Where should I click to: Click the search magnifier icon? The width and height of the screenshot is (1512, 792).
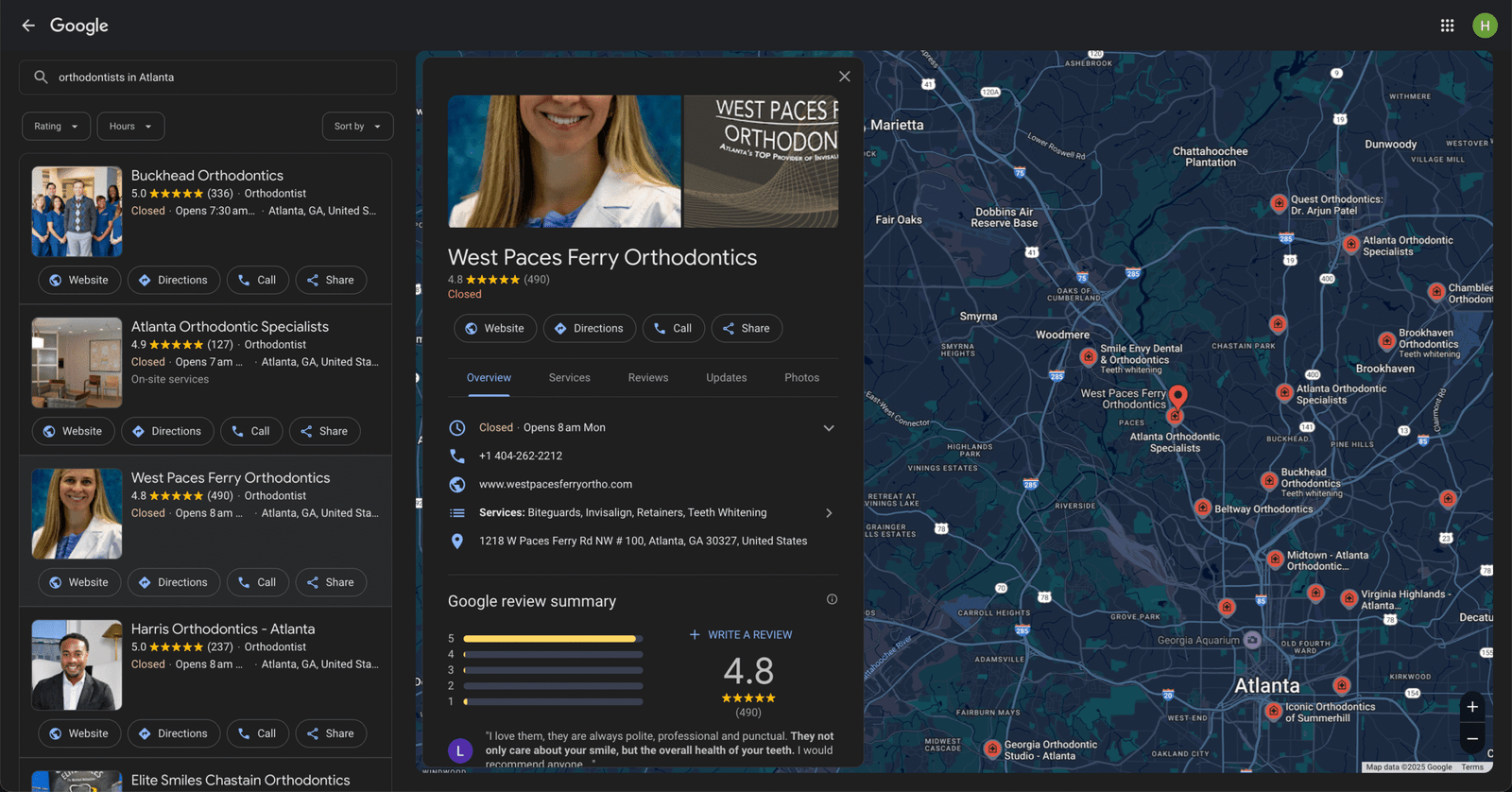[x=41, y=77]
